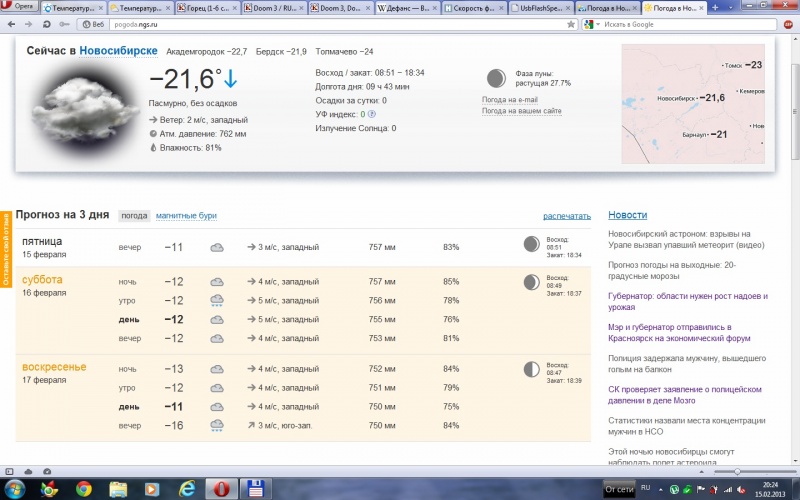Image resolution: width=800 pixels, height=500 pixels.
Task: Open the Windows Start menu
Action: coord(14,490)
